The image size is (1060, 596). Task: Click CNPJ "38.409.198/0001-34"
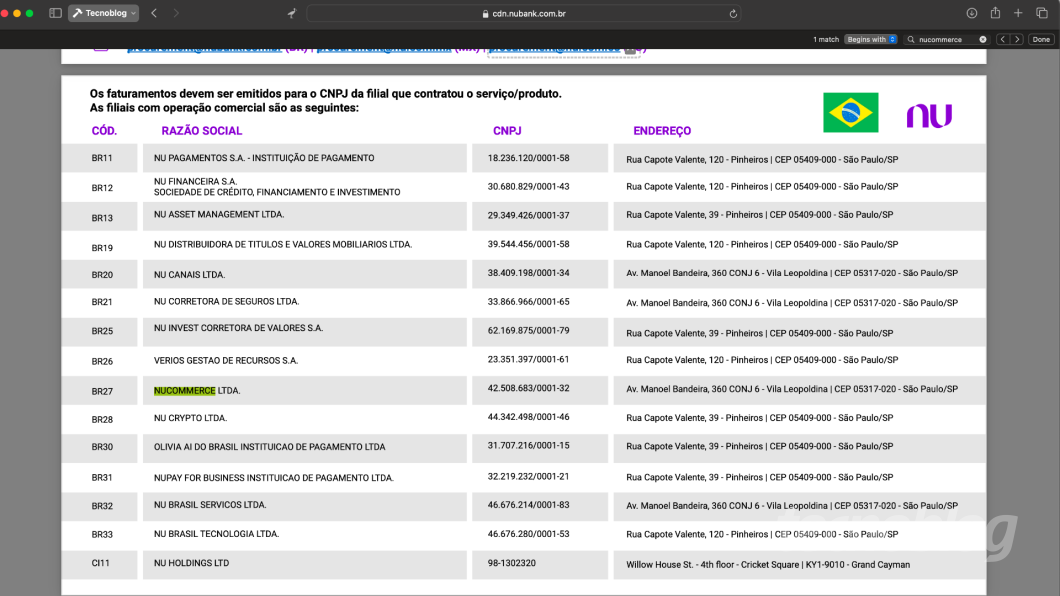[529, 273]
